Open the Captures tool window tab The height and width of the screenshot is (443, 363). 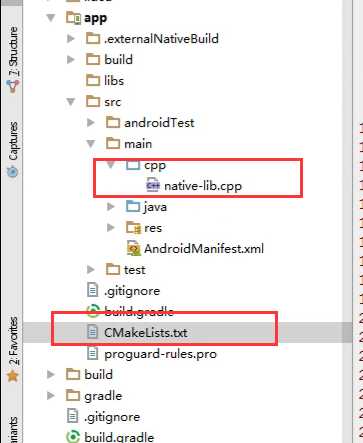coord(13,149)
